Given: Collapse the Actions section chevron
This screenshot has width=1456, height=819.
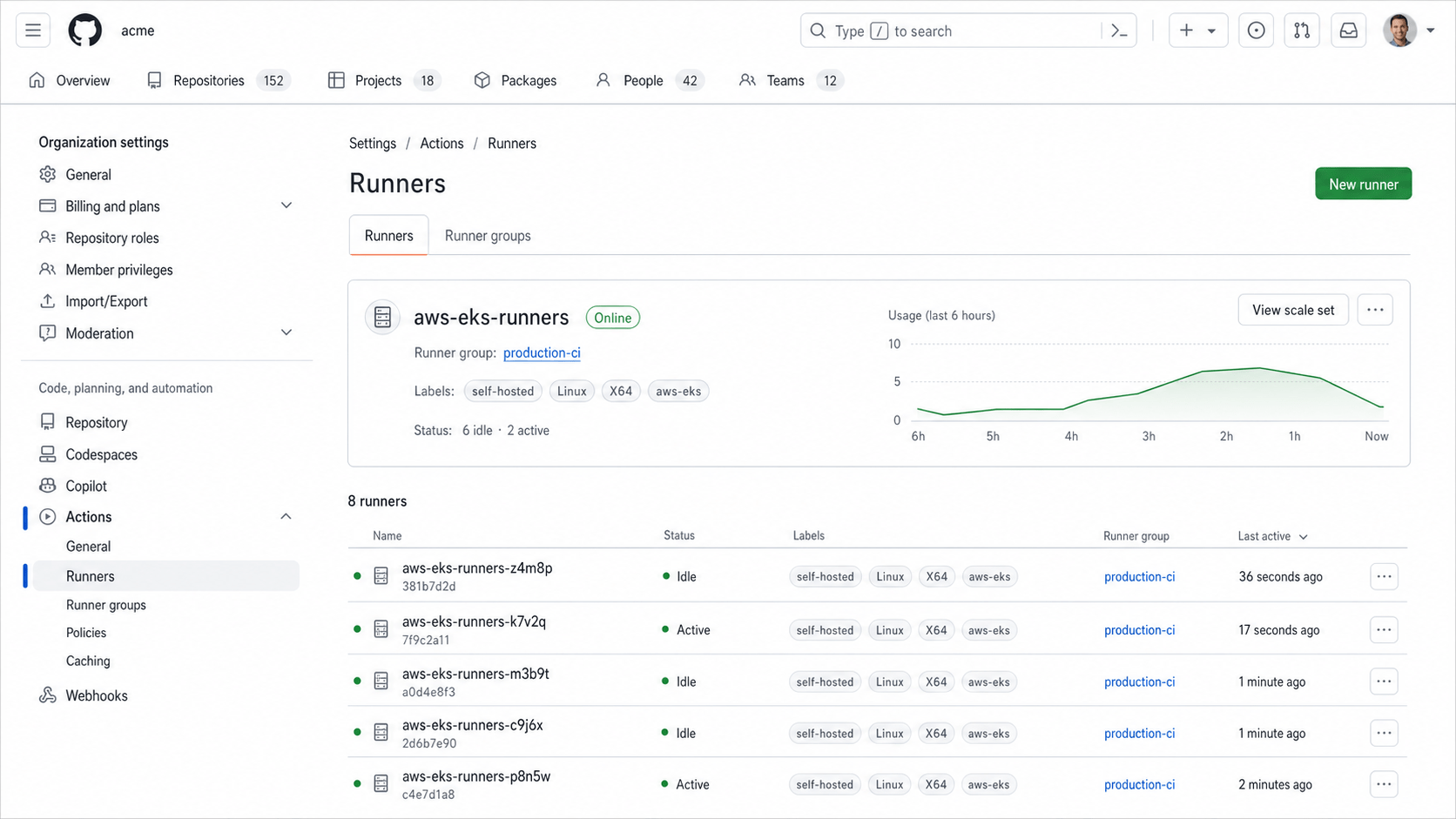Looking at the screenshot, I should 286,517.
